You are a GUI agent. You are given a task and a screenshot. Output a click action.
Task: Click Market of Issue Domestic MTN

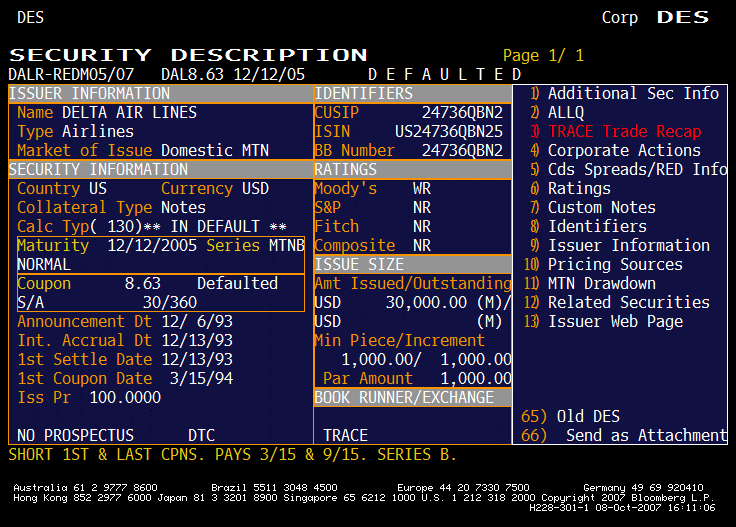point(215,151)
